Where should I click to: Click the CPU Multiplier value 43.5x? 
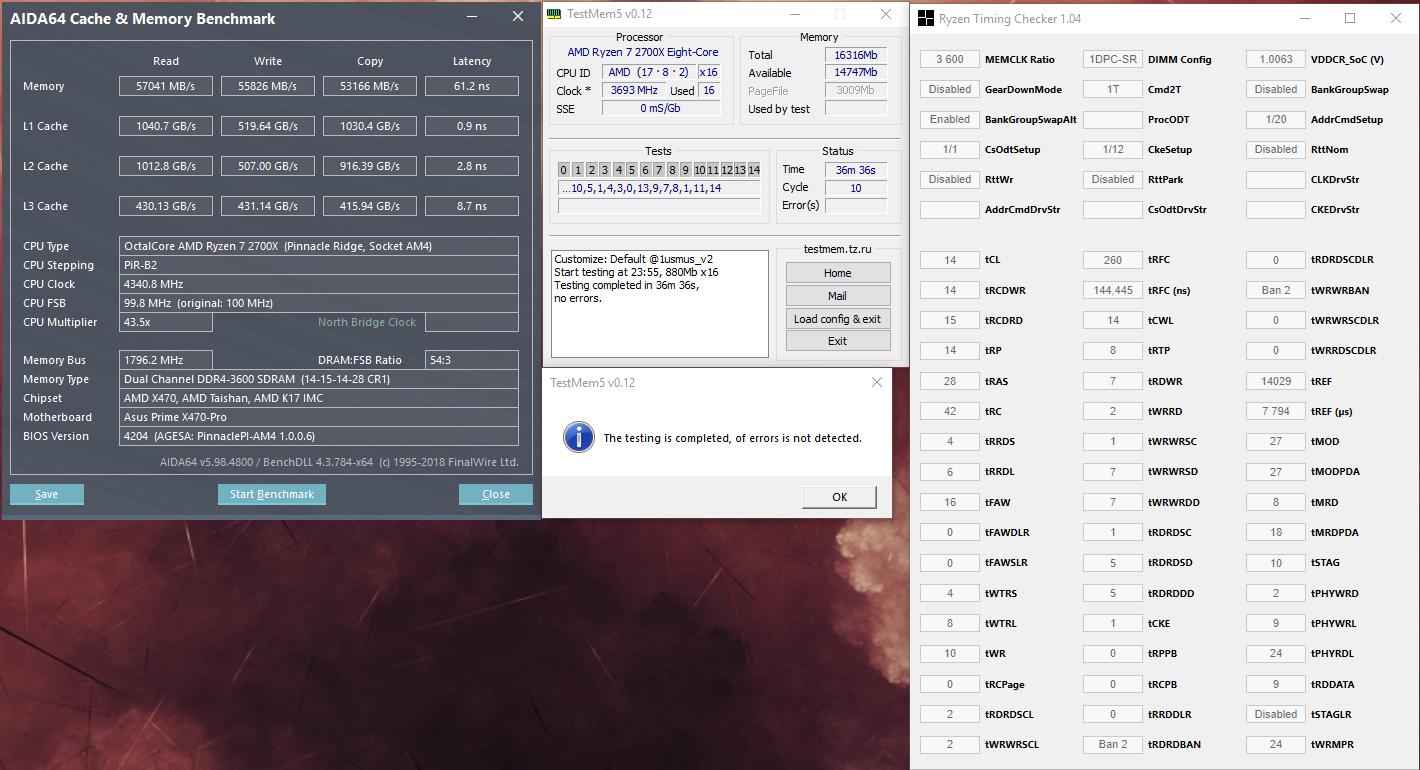point(166,322)
